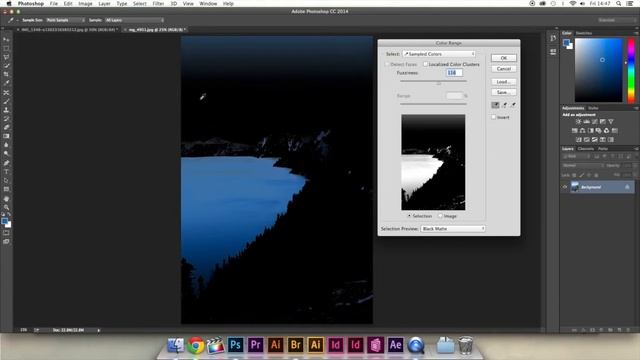Add a Brightness/Contrast adjustment
Viewport: 640px width, 360px height.
pyautogui.click(x=578, y=122)
